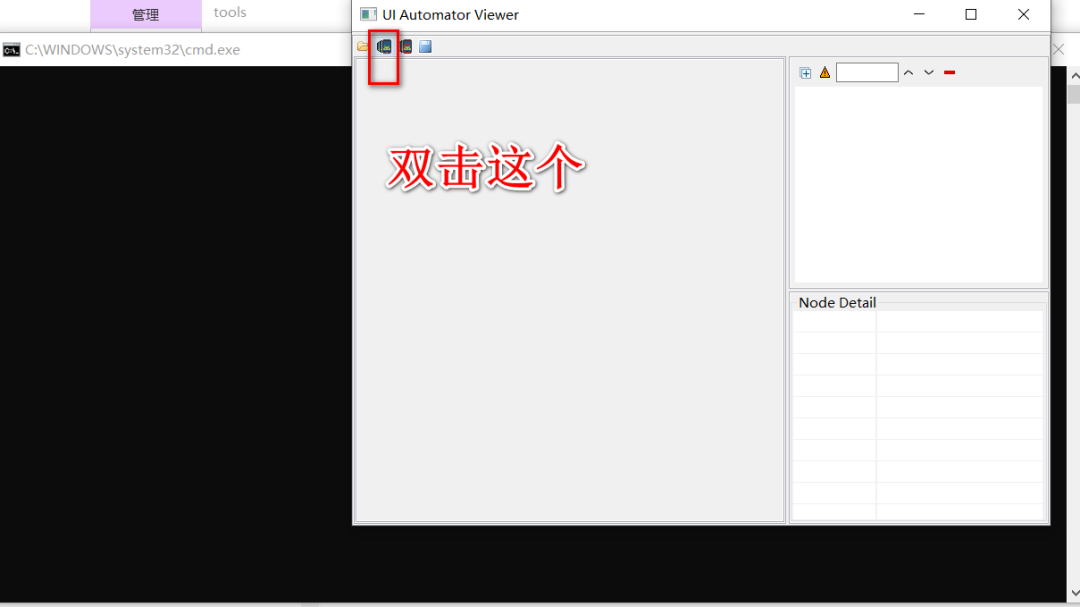The height and width of the screenshot is (607, 1080).
Task: Go to the previous search result arrow
Action: [x=908, y=72]
